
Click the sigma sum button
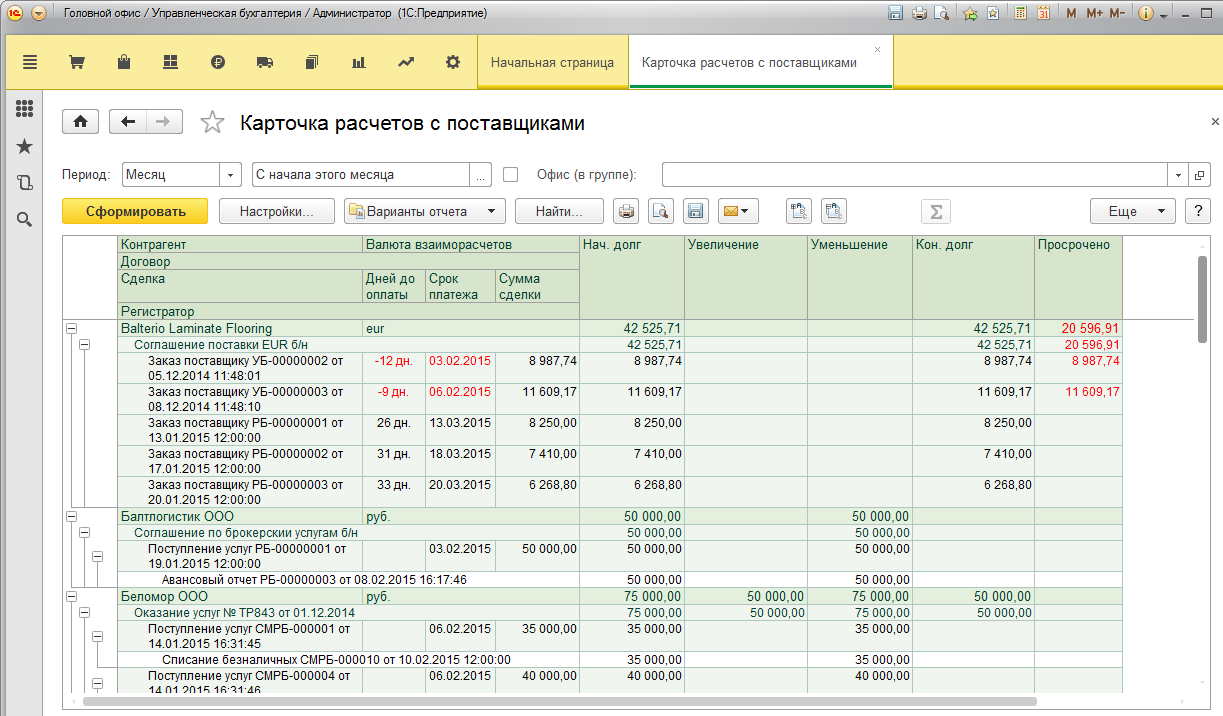point(935,211)
